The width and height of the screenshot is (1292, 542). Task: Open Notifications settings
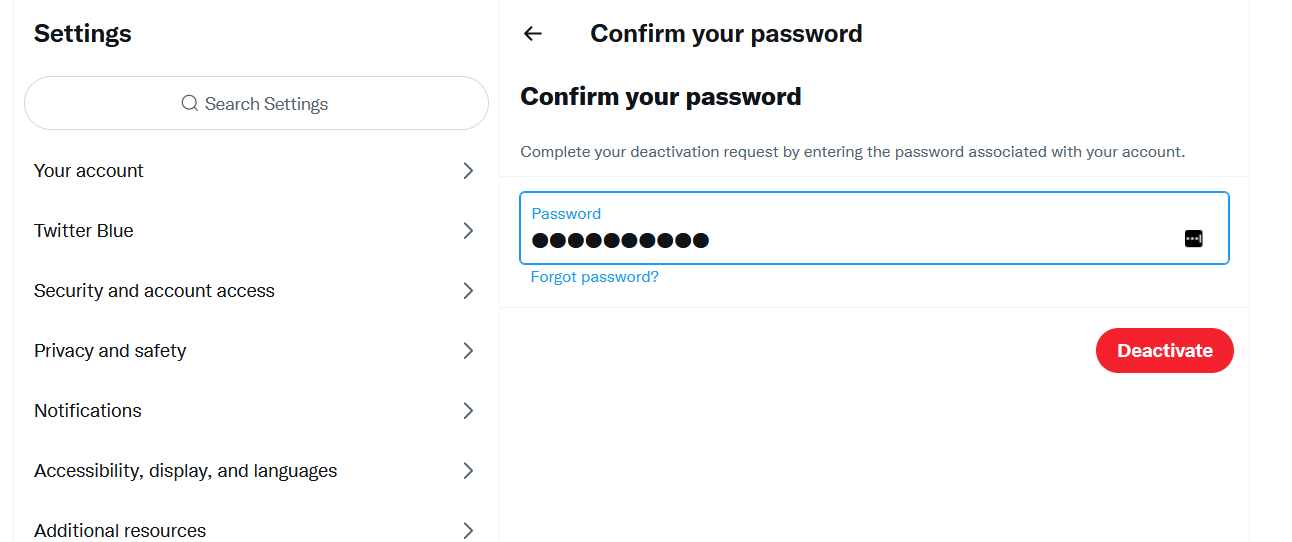tap(88, 411)
